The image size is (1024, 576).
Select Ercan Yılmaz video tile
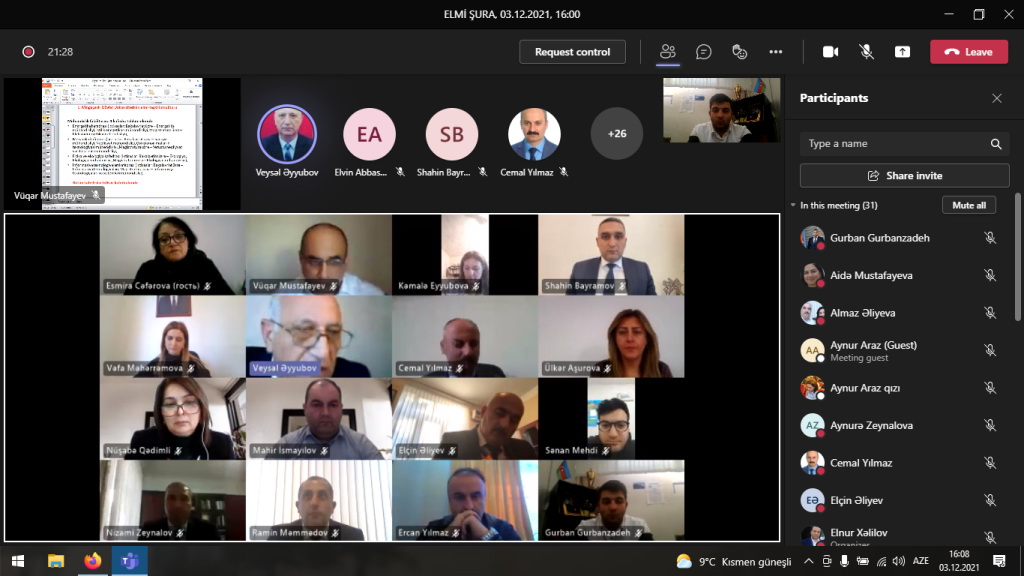465,500
